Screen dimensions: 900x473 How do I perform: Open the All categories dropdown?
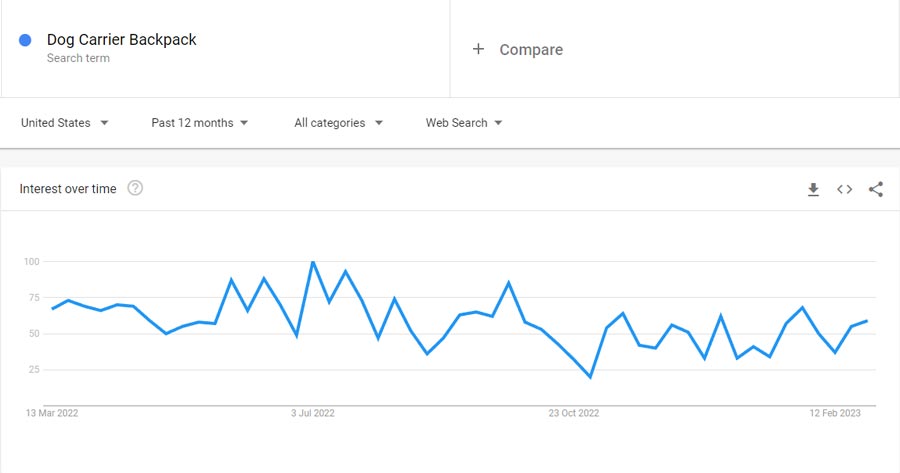click(x=338, y=123)
